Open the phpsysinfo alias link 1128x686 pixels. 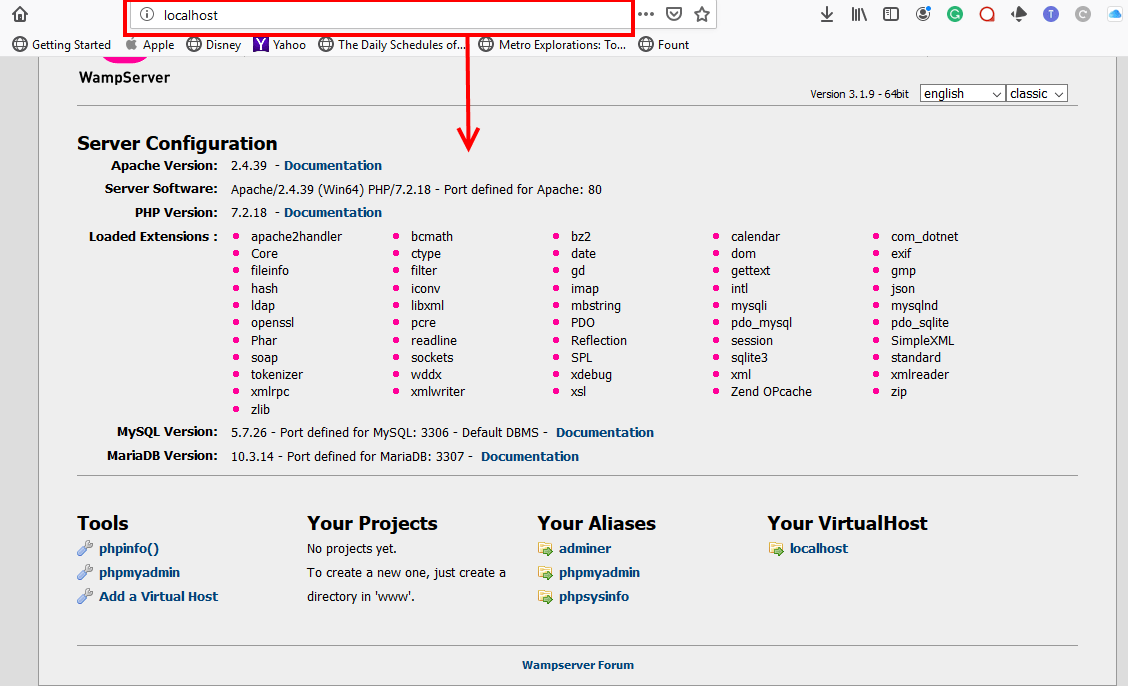[x=593, y=597]
